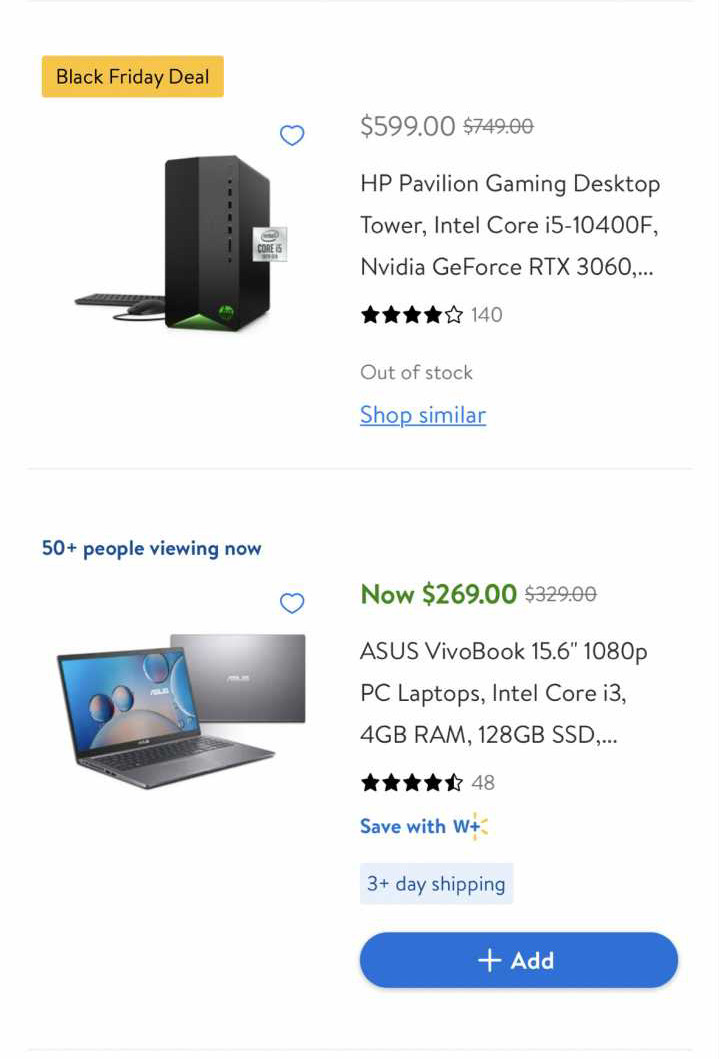The width and height of the screenshot is (719, 1059).
Task: Click the Shop similar link
Action: point(423,415)
